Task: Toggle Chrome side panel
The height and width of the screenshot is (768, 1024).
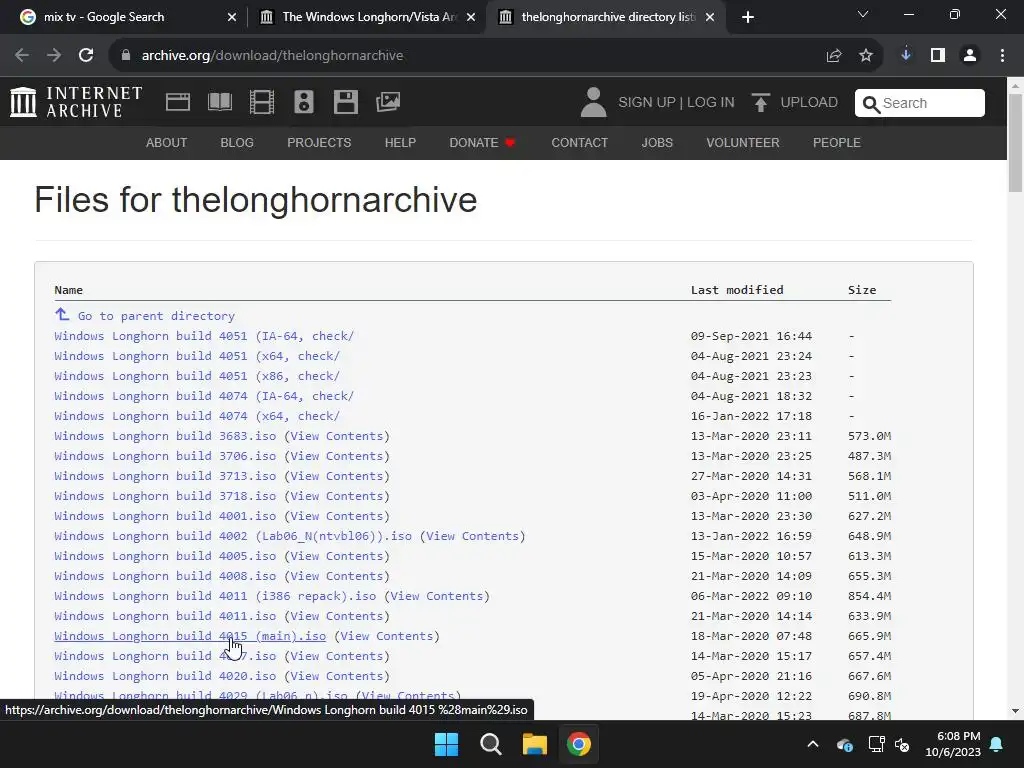Action: tap(938, 56)
